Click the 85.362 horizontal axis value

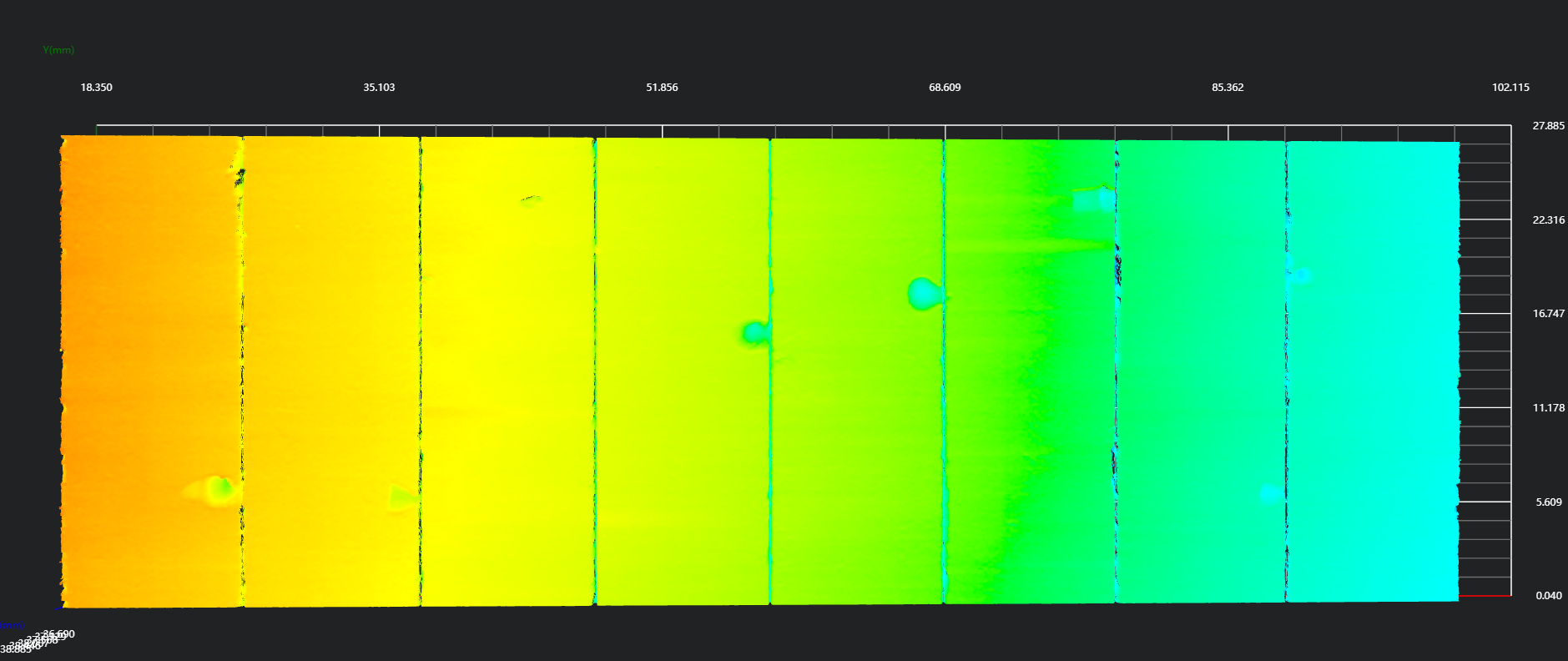click(x=1228, y=88)
